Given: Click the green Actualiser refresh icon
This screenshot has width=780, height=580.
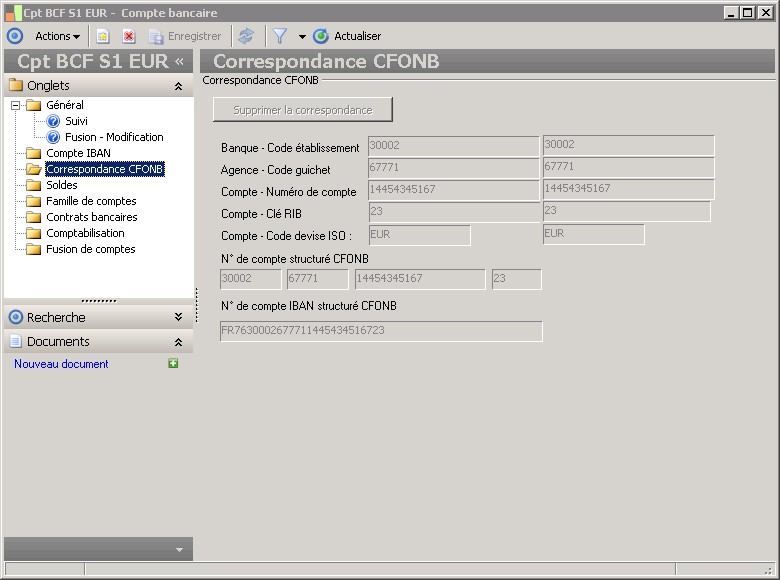Looking at the screenshot, I should coord(321,36).
